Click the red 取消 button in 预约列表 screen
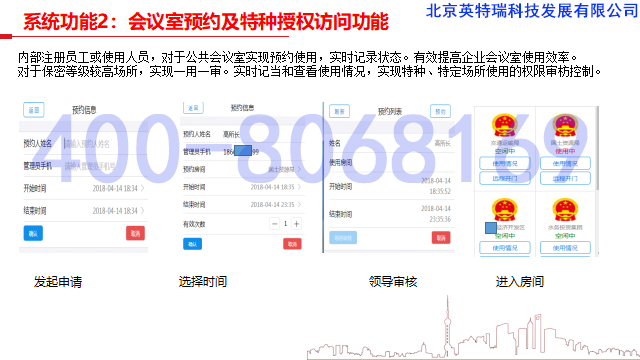The height and width of the screenshot is (360, 640). point(441,238)
